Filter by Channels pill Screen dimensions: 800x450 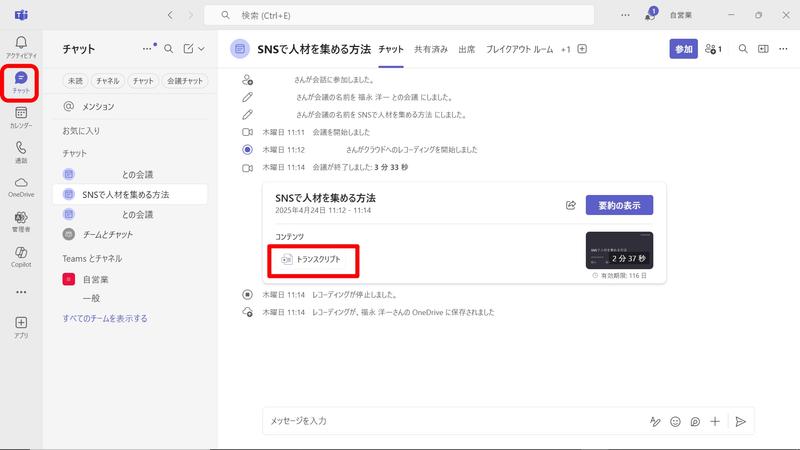(x=107, y=81)
